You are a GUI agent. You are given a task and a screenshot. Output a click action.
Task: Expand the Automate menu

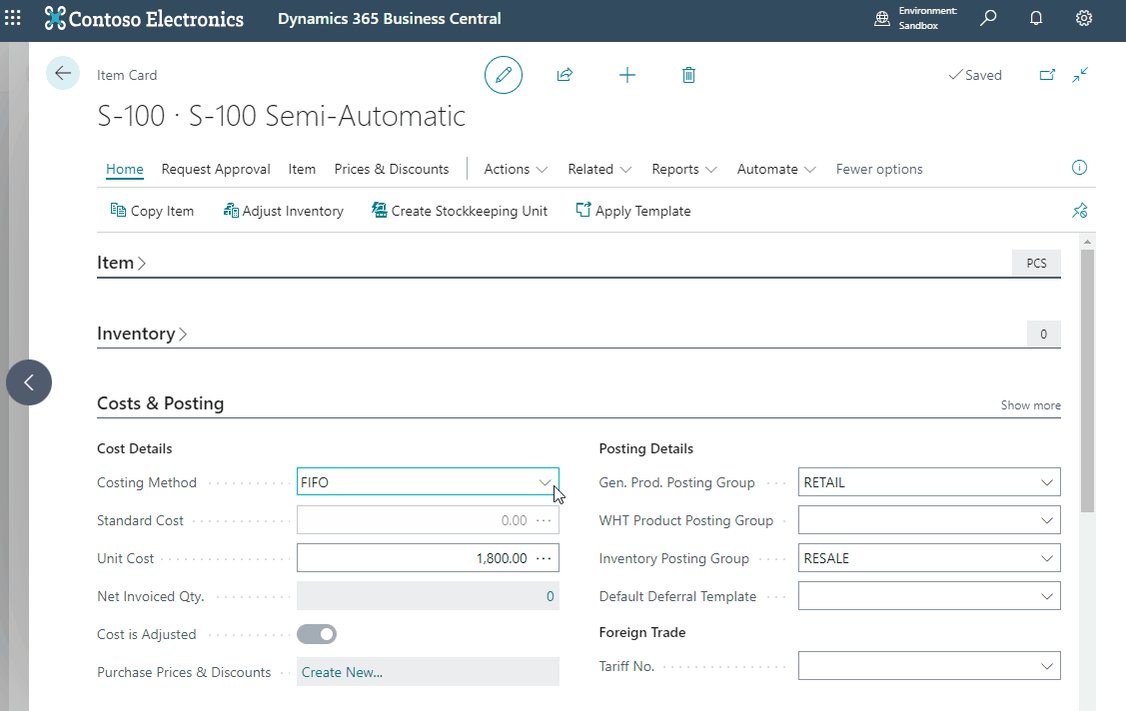[x=776, y=169]
